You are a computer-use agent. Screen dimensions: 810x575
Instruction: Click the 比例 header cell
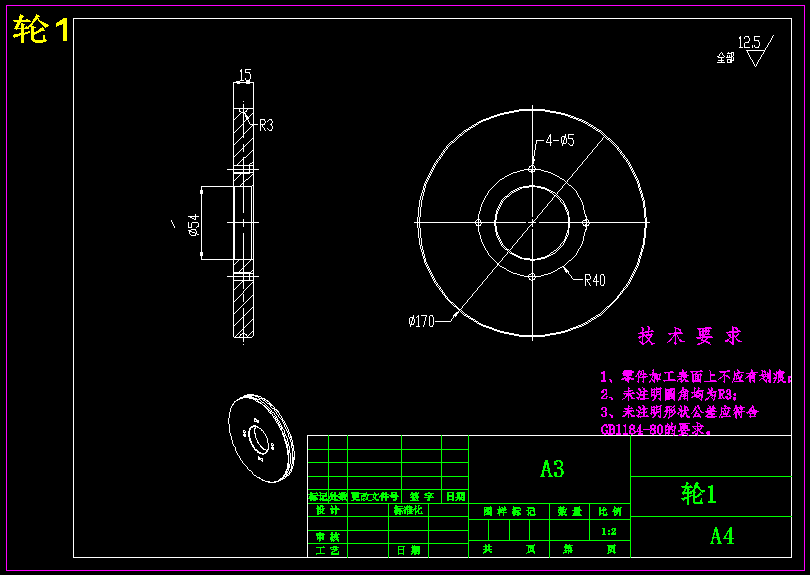pos(610,511)
